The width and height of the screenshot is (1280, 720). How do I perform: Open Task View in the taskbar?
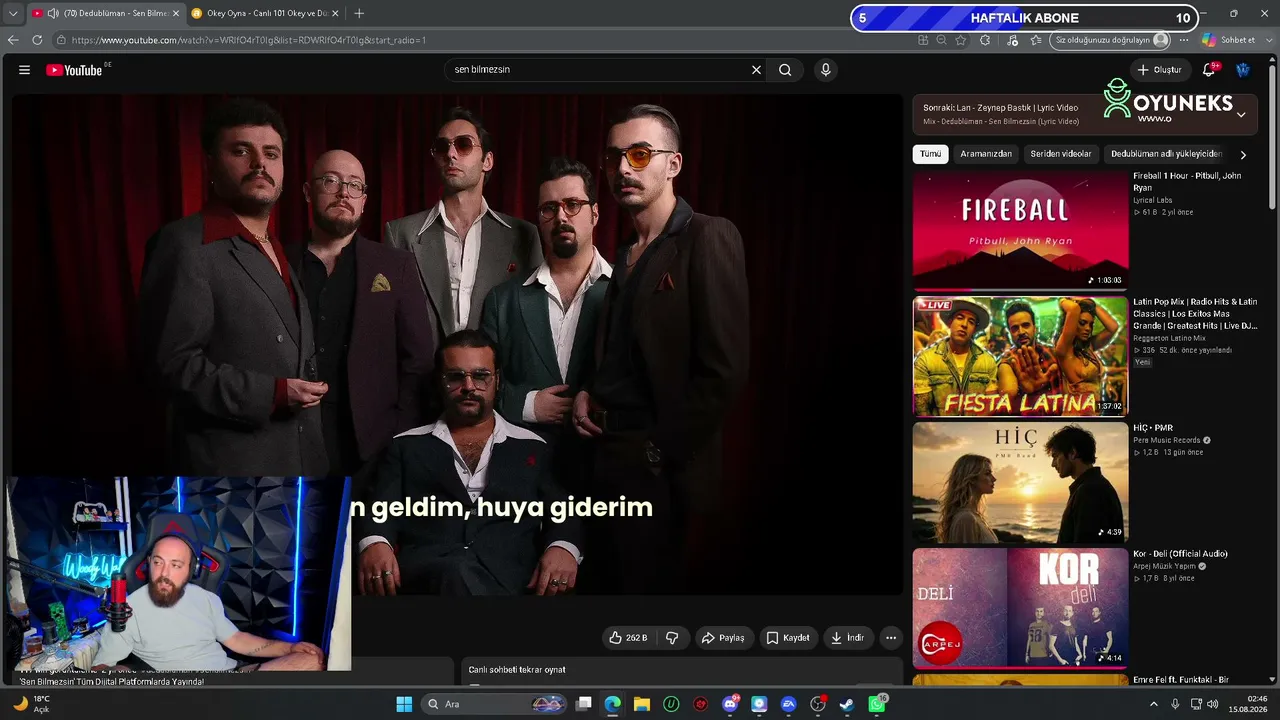coord(584,704)
